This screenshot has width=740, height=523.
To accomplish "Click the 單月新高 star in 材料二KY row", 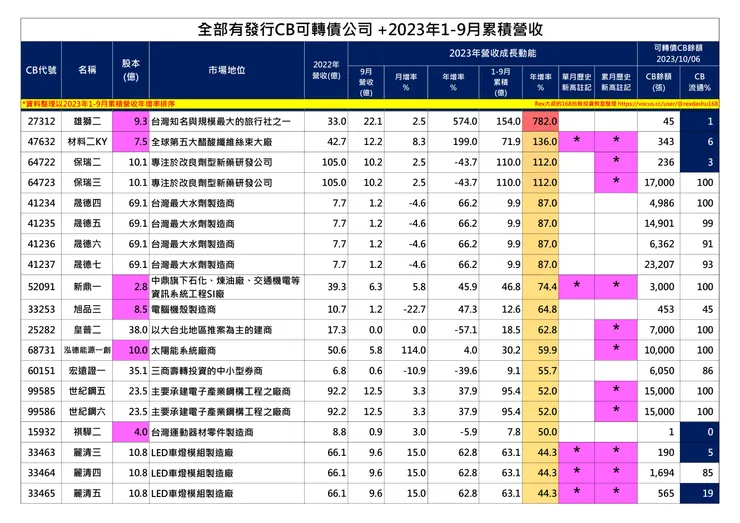I will point(576,141).
